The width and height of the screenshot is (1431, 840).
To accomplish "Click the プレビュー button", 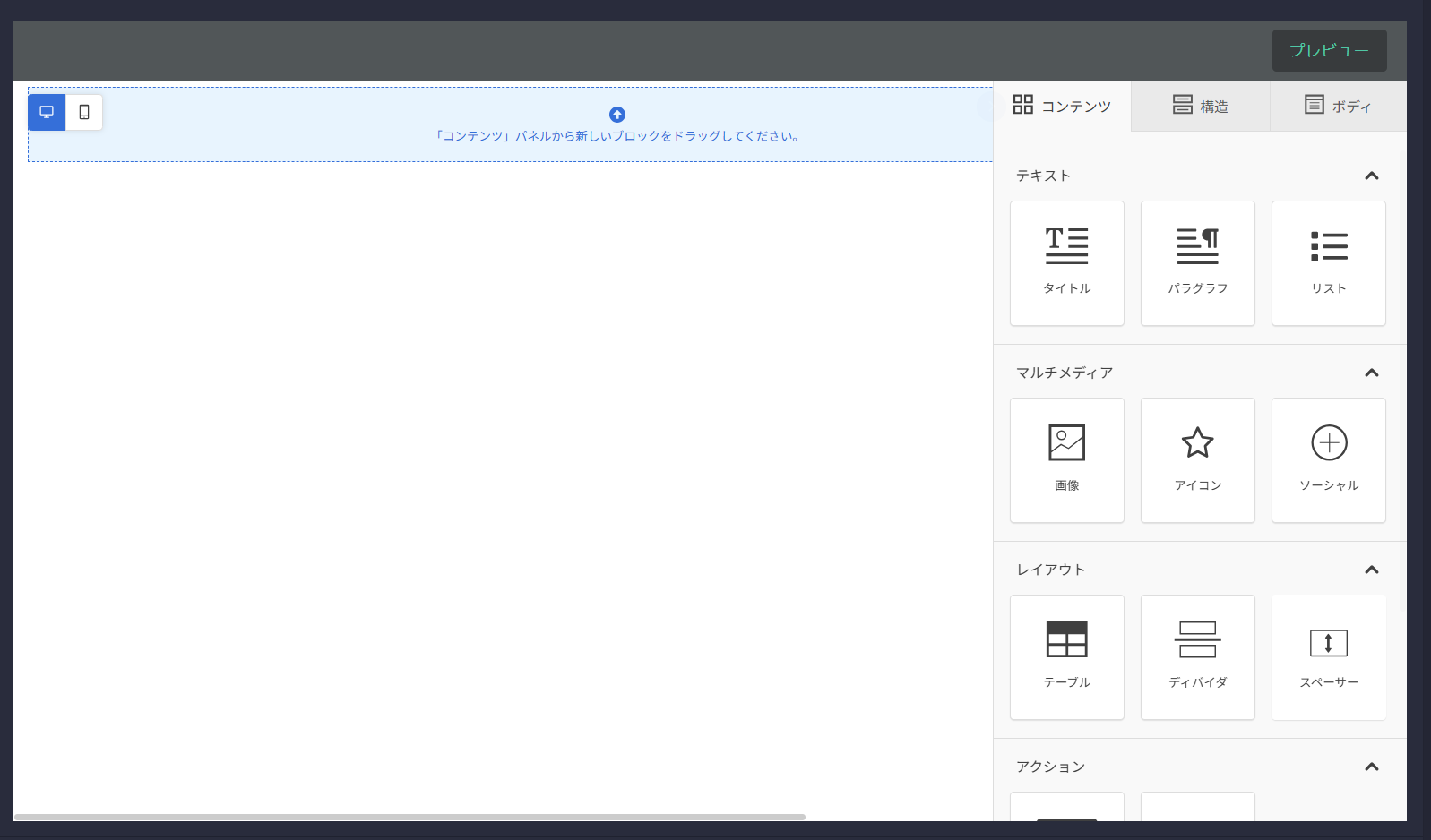I will pos(1329,50).
